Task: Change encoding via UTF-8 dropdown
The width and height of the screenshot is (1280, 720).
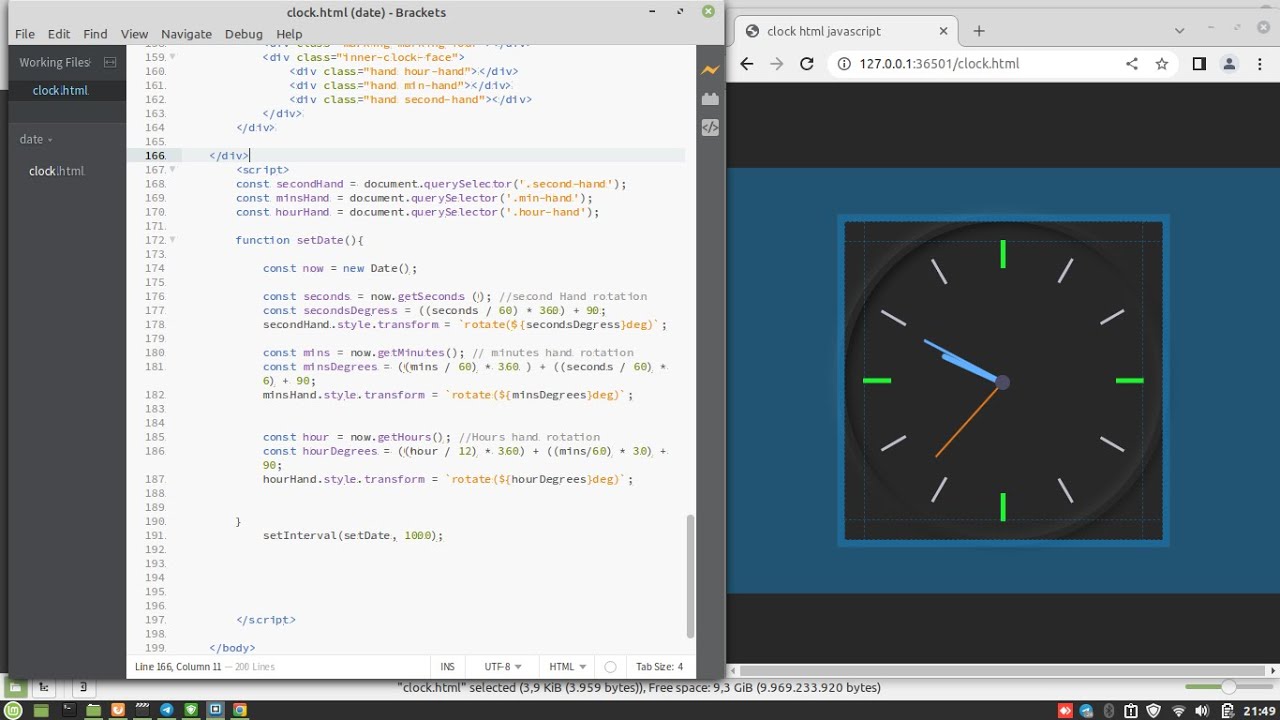Action: tap(503, 667)
